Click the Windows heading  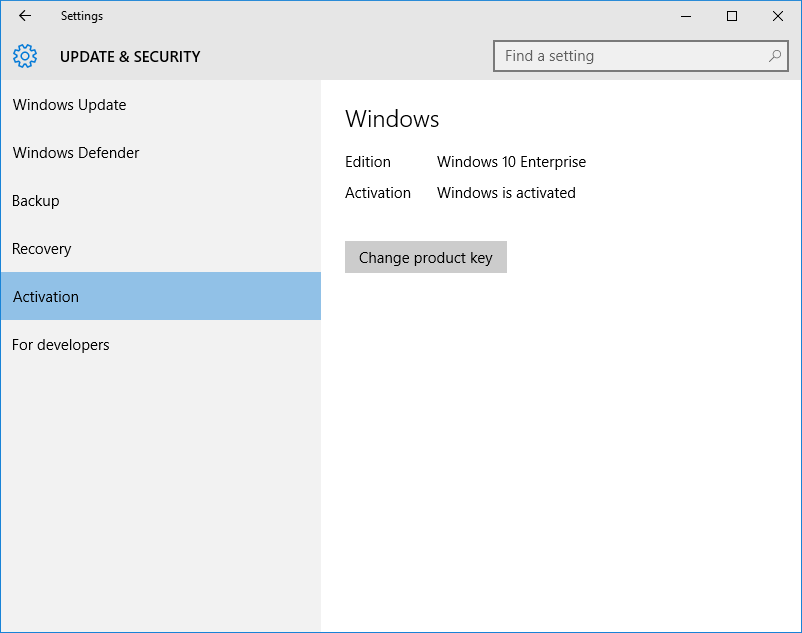(392, 119)
